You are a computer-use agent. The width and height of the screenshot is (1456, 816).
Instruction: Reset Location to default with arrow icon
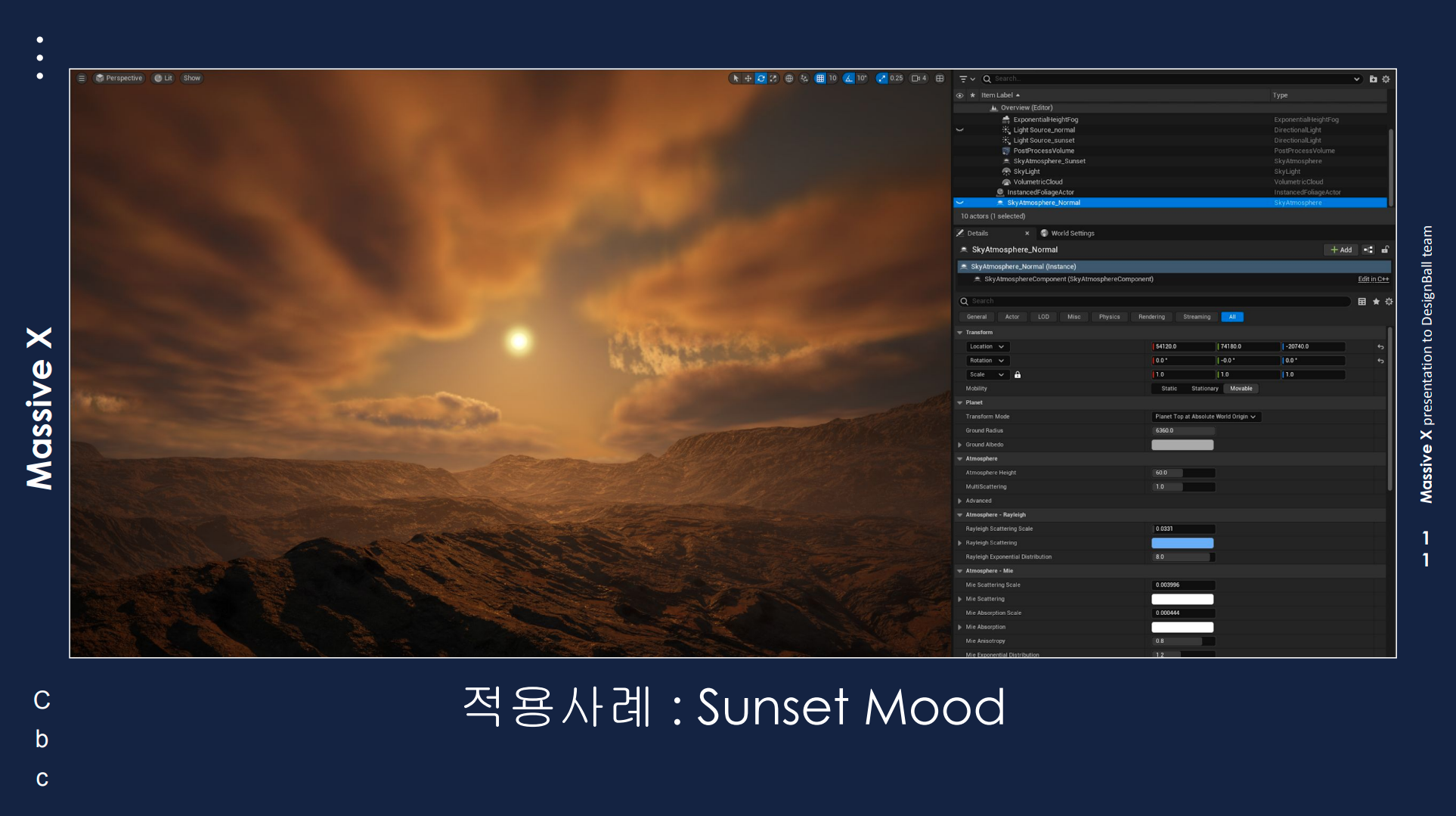pos(1380,347)
